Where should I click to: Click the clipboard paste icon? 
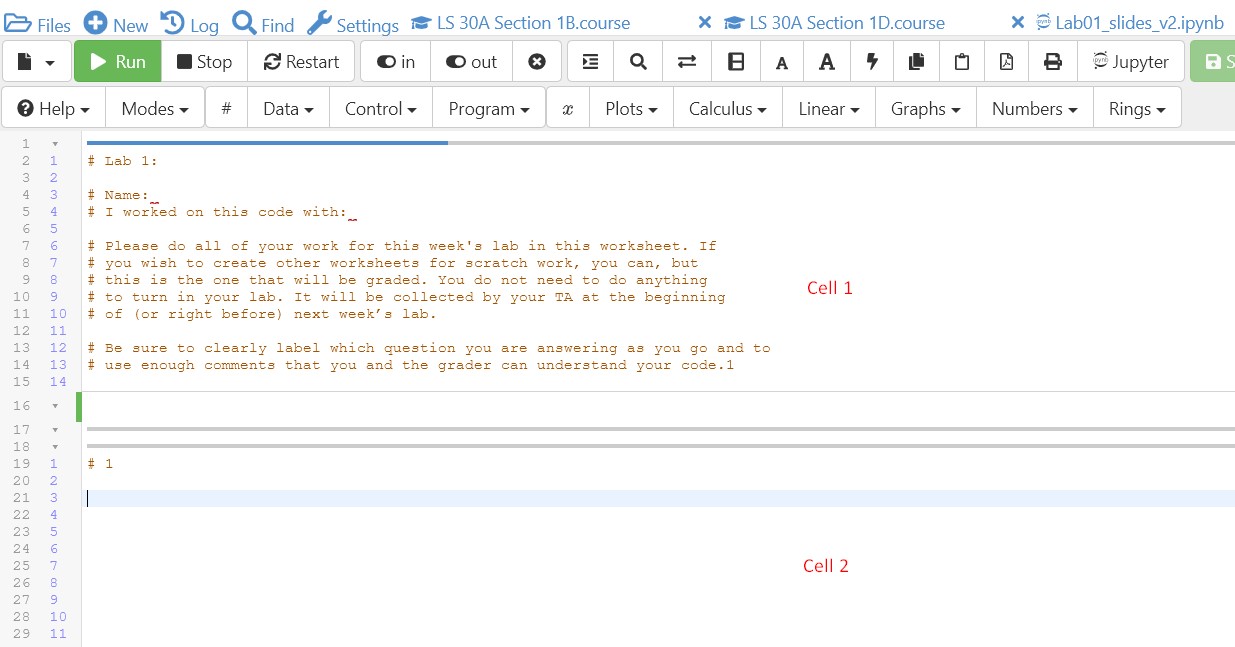pos(962,62)
